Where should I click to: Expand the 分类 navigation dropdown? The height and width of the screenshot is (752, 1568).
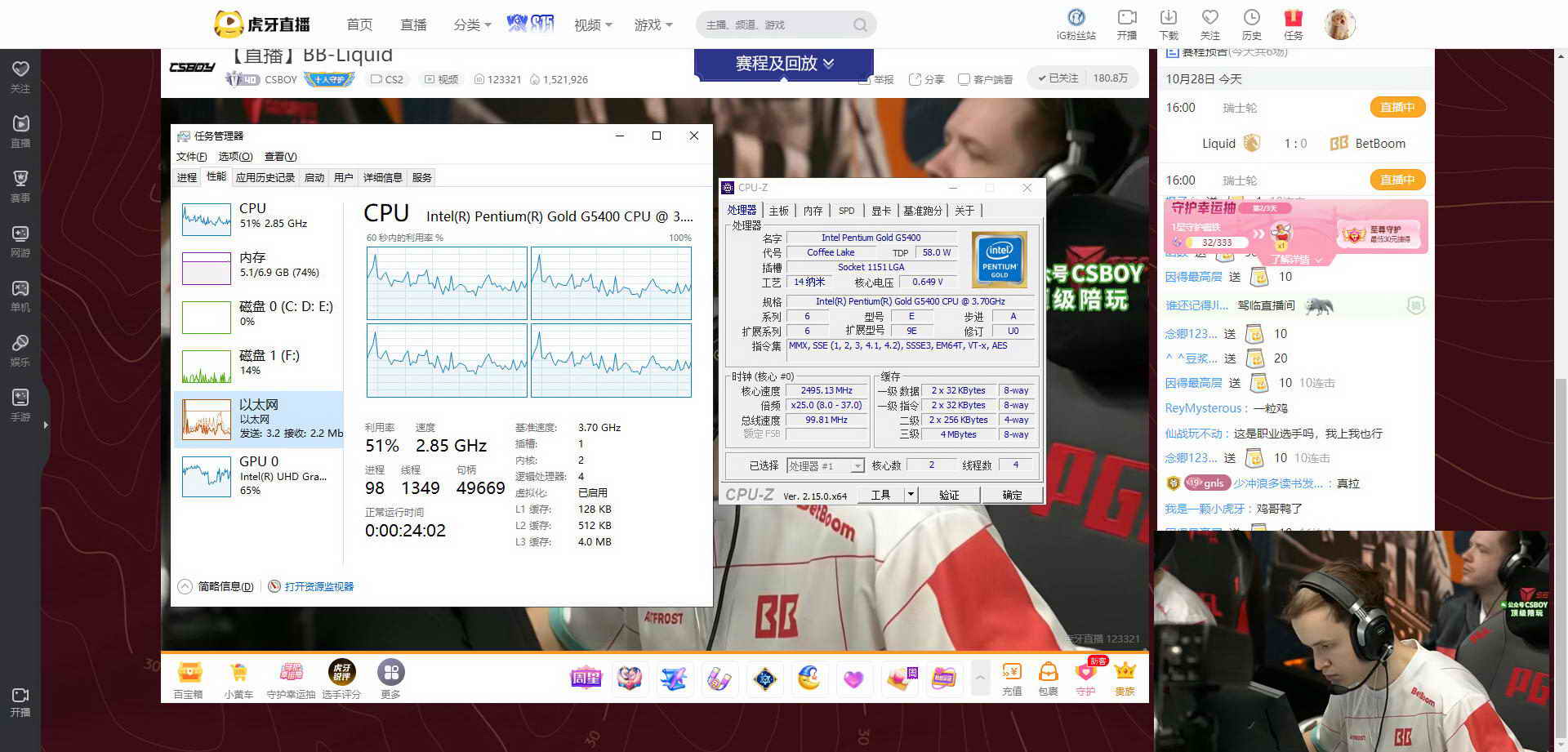pos(472,25)
